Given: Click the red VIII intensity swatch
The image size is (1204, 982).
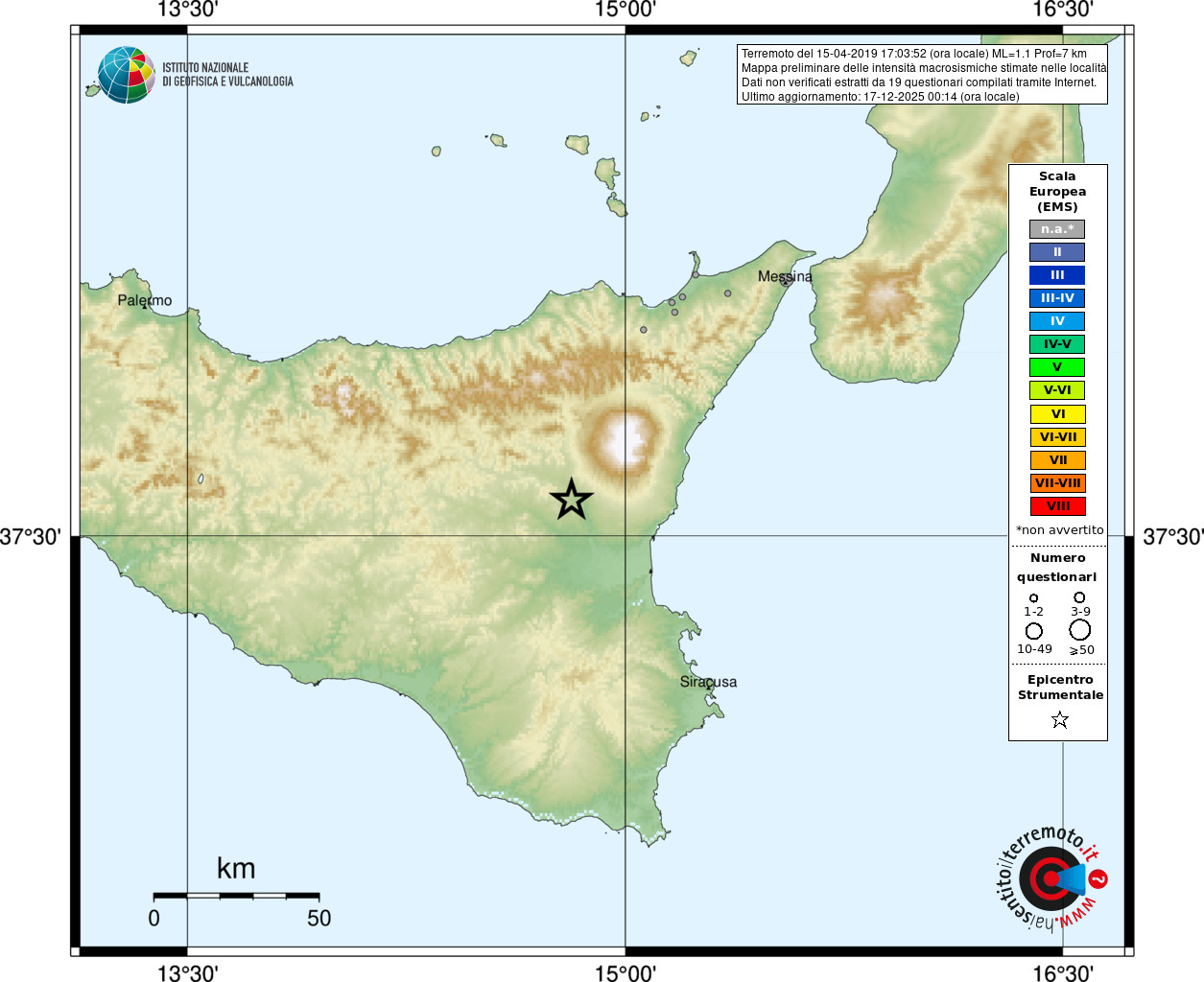Looking at the screenshot, I should click(1057, 506).
